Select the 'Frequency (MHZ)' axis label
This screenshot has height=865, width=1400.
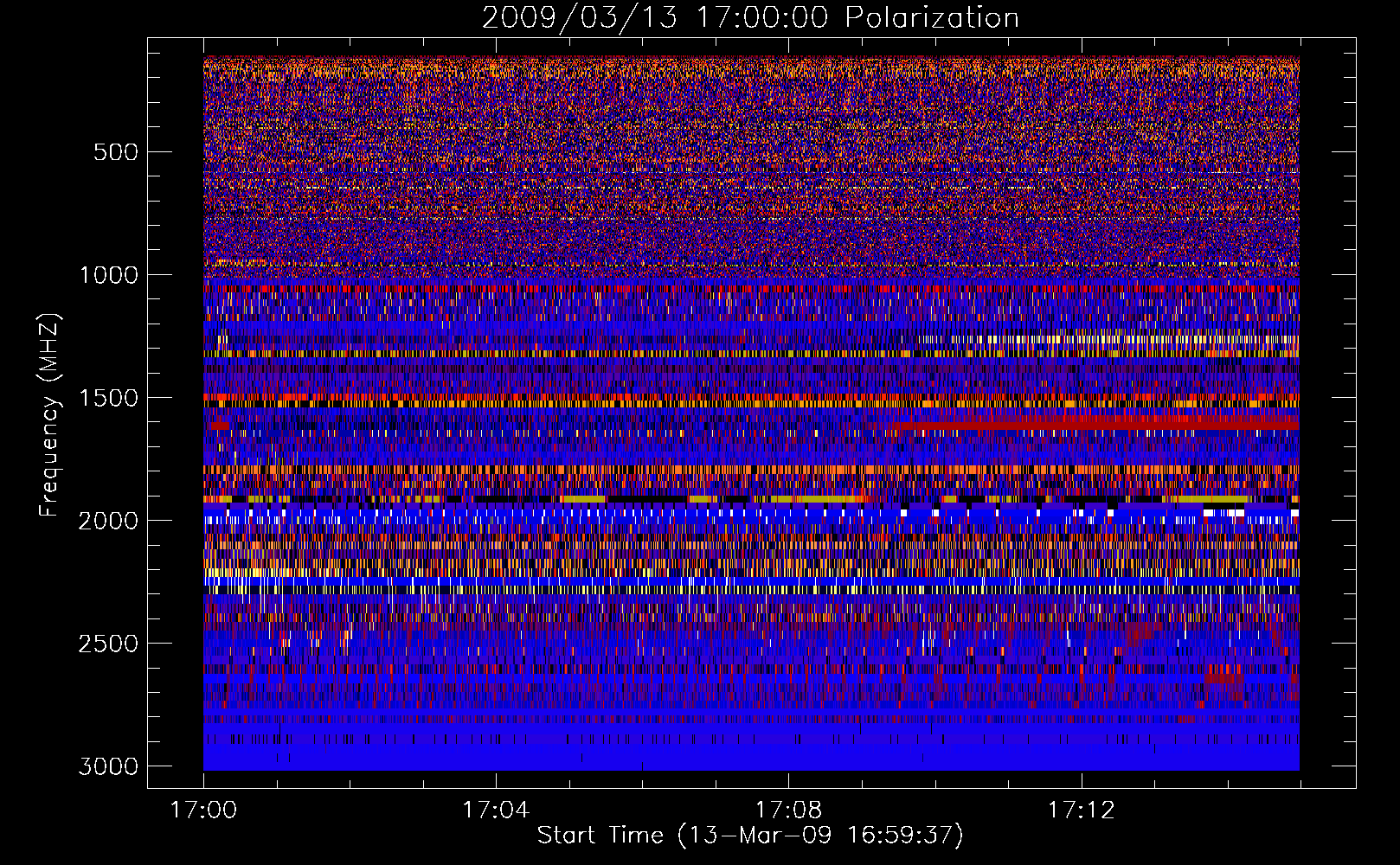pos(50,415)
